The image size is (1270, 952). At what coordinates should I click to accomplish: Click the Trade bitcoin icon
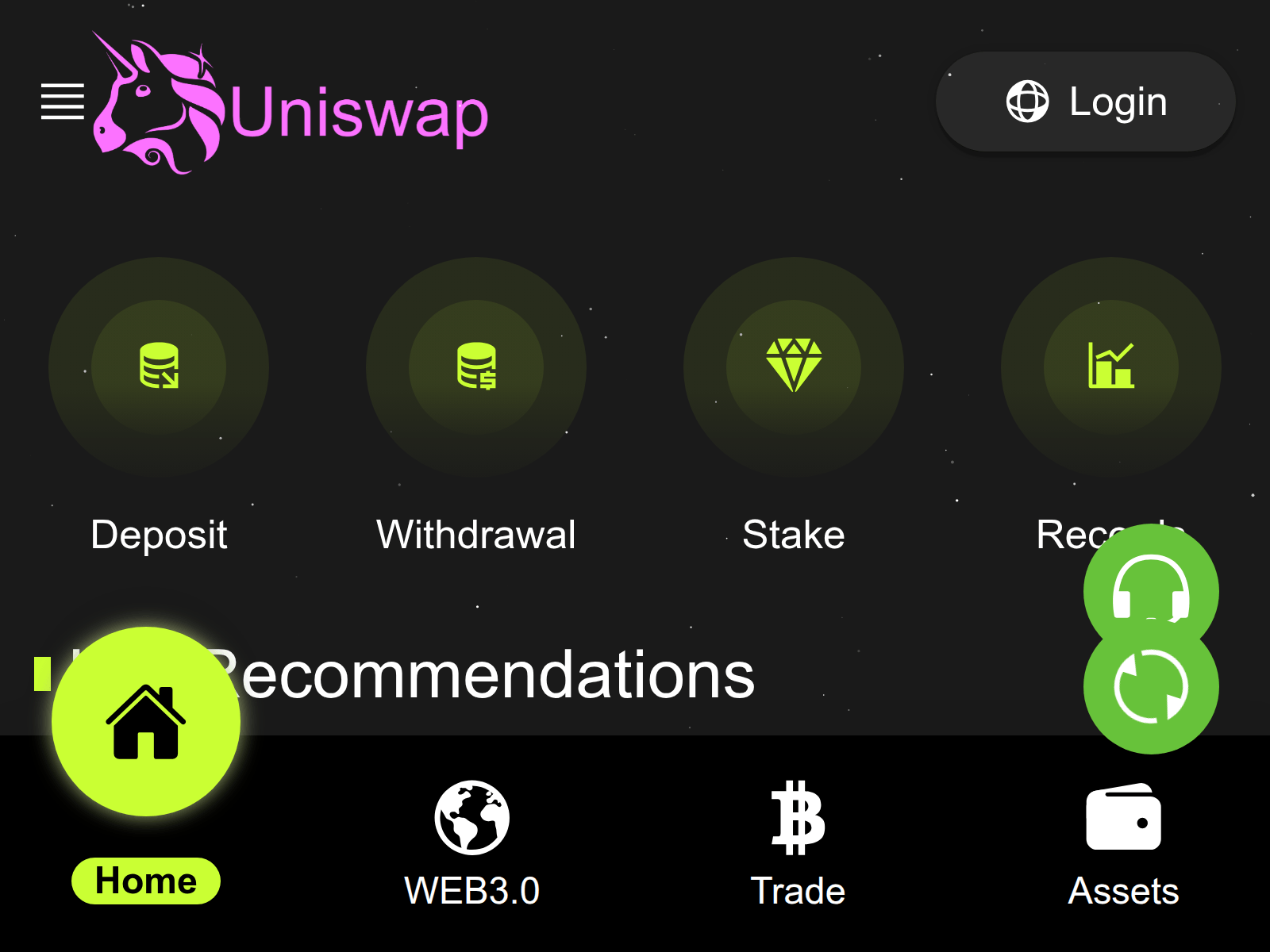[798, 818]
